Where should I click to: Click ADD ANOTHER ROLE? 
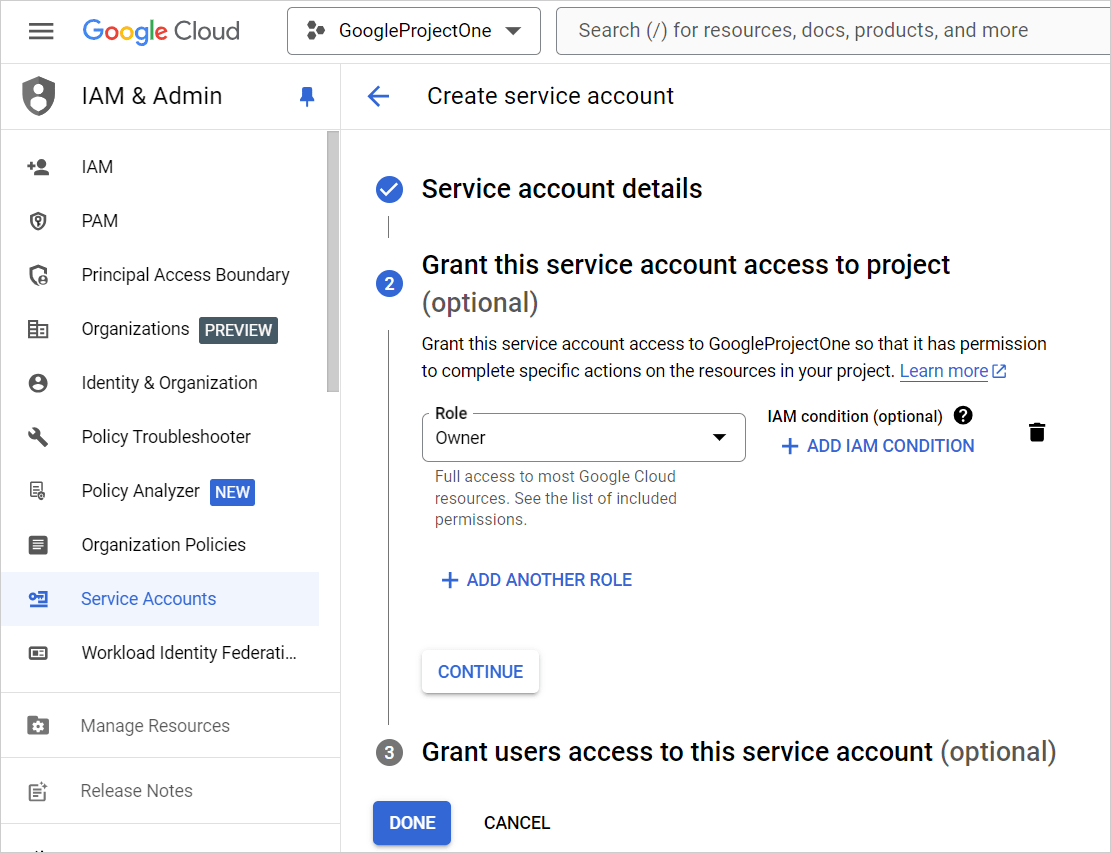click(x=536, y=580)
